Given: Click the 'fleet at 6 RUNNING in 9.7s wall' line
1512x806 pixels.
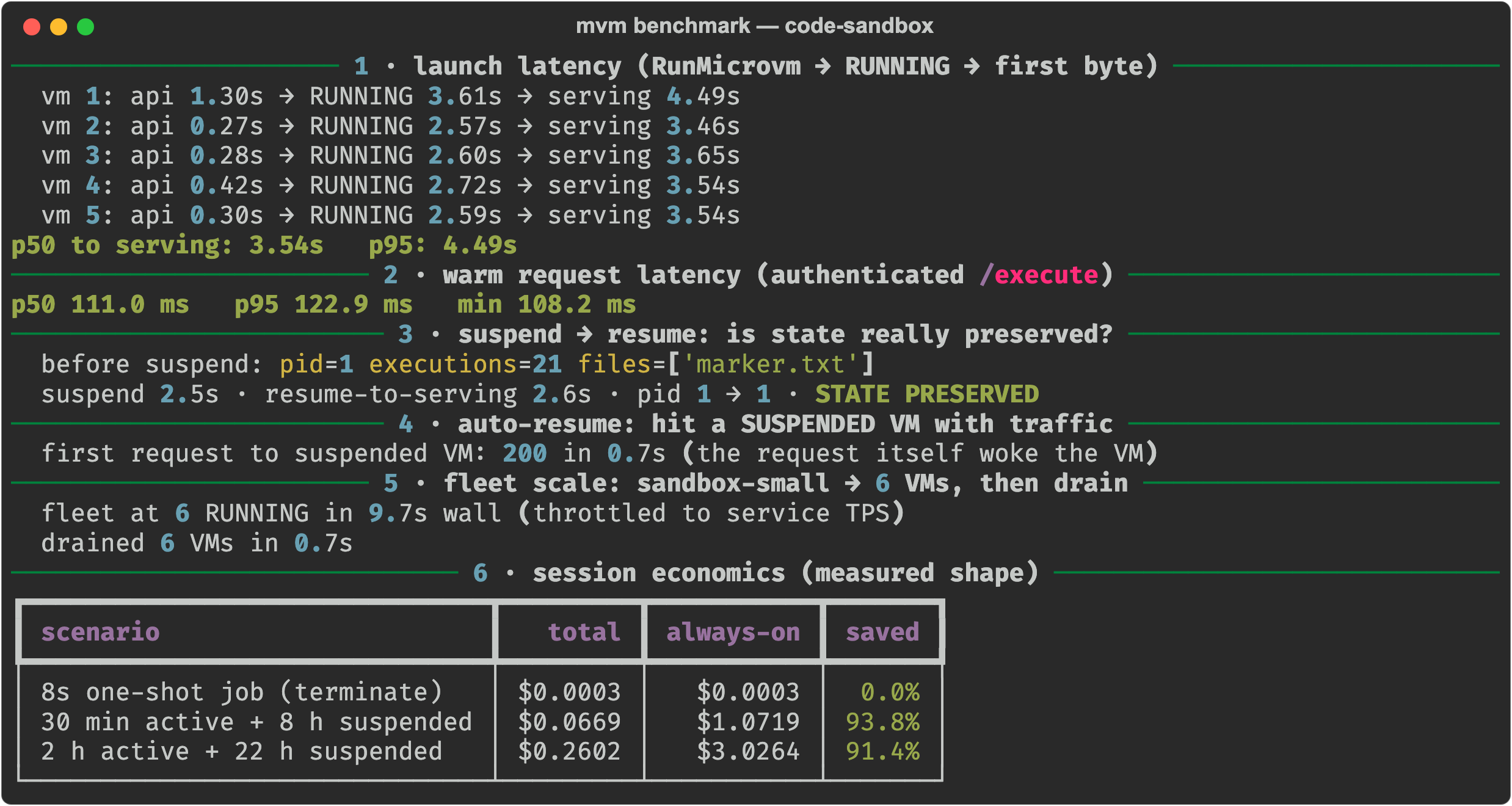Looking at the screenshot, I should [272, 514].
